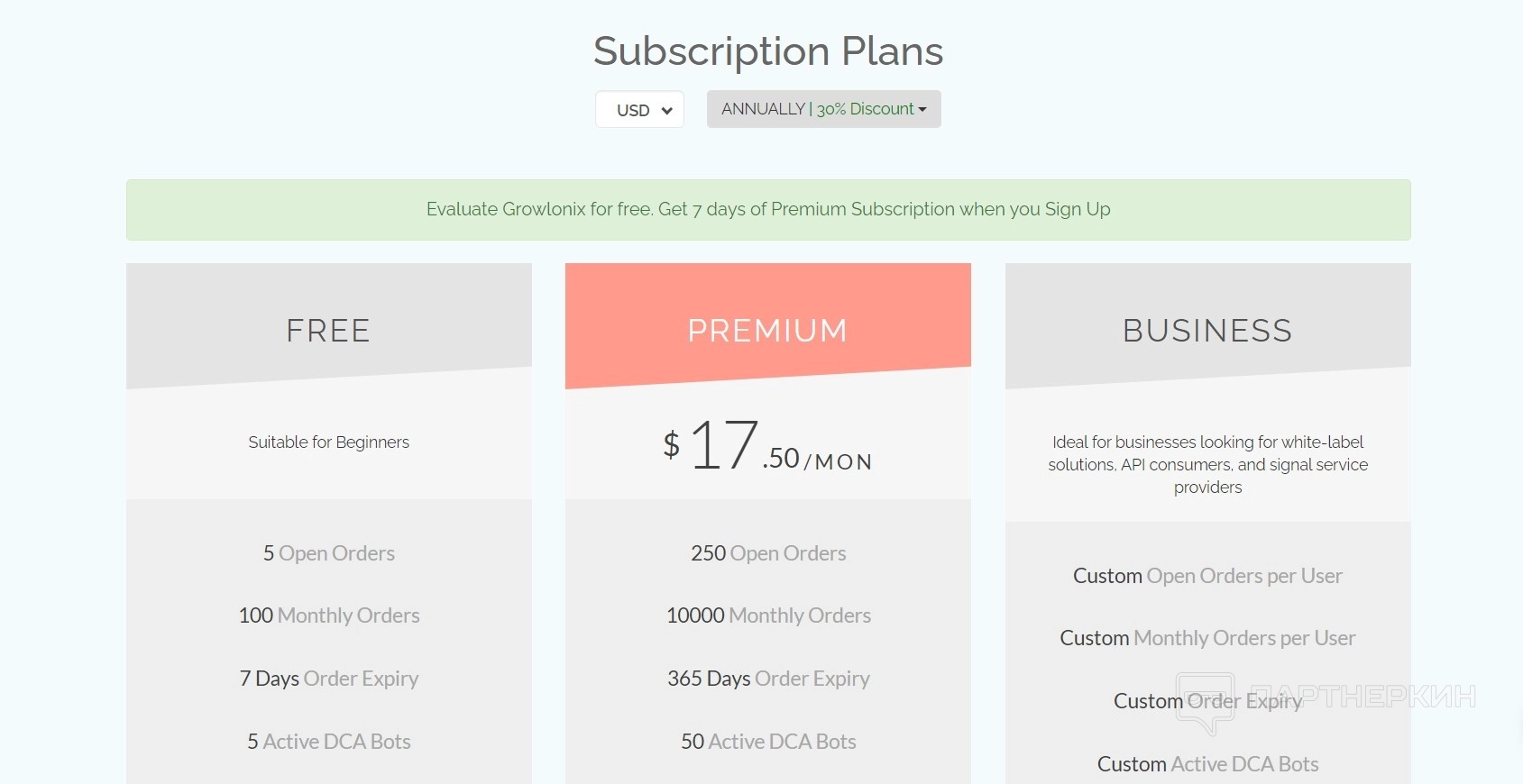
Task: Click the Business plan white-label description
Action: click(x=1207, y=465)
